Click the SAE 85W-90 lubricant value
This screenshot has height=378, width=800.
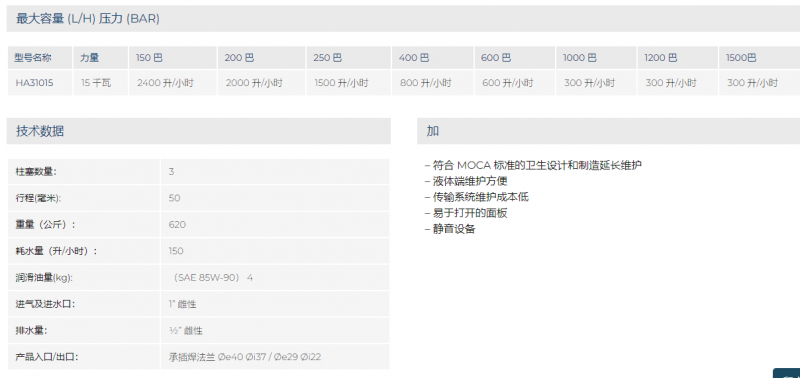coord(212,278)
